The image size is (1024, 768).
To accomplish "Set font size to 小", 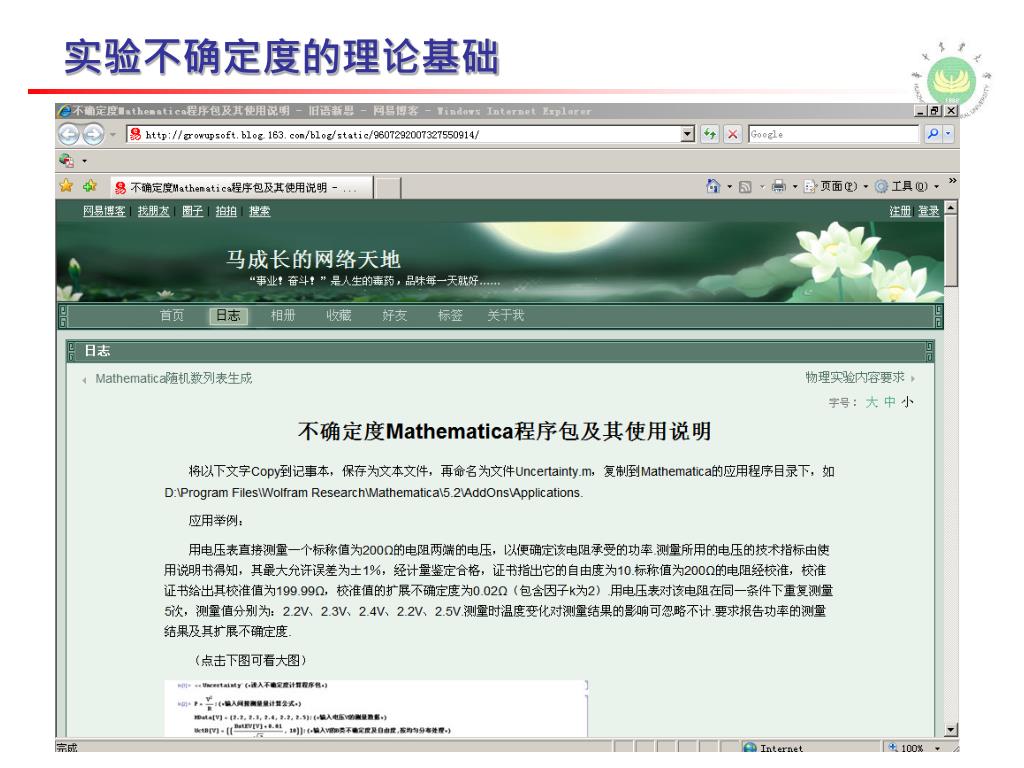I will coord(907,402).
